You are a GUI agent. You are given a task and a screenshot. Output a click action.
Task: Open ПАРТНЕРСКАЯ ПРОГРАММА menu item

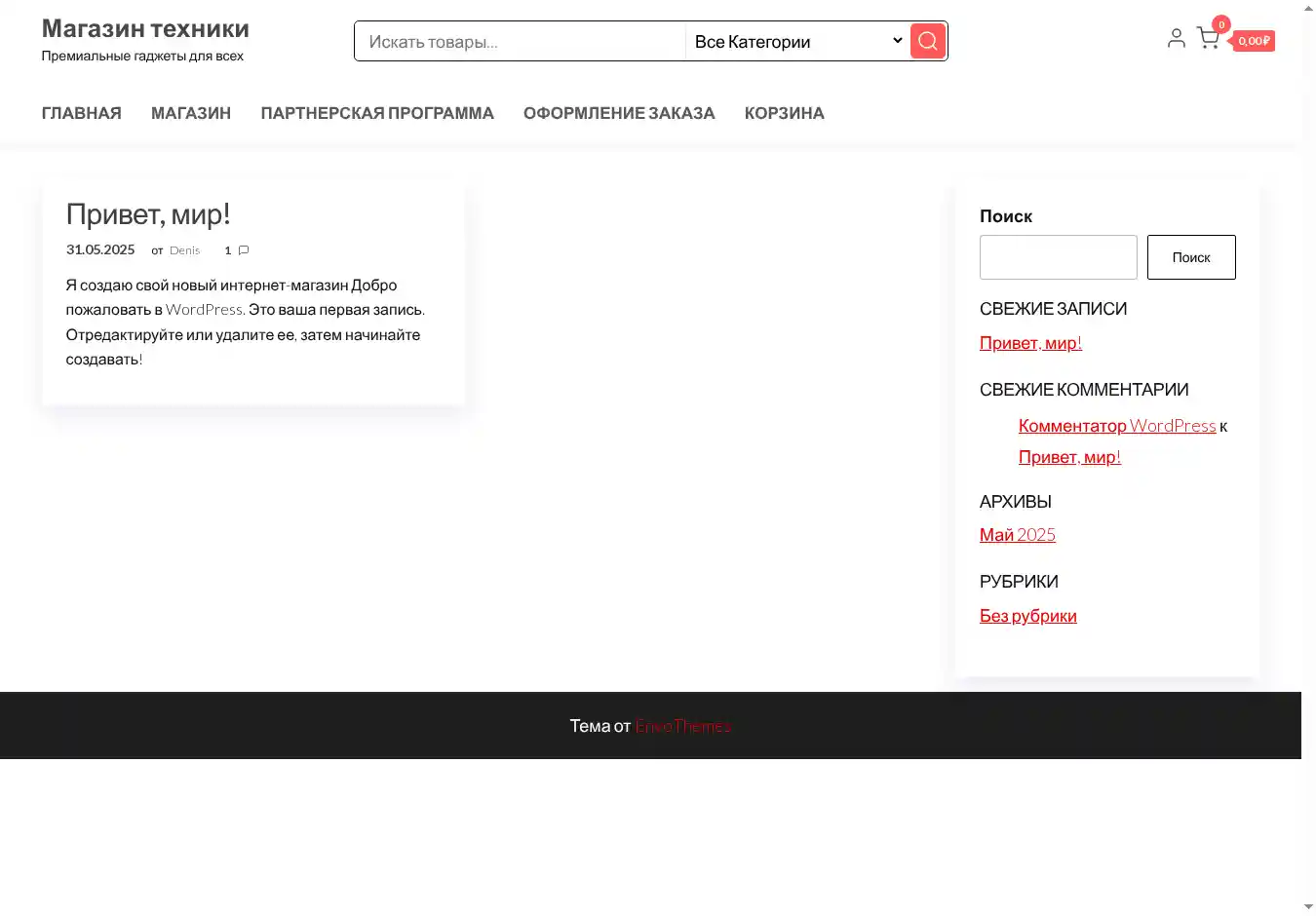point(377,113)
